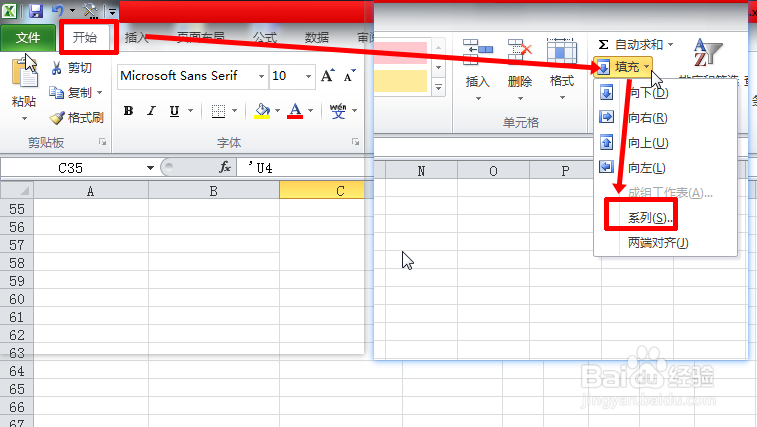
Task: Open the 自动求和 AutoSum dropdown arrow
Action: pyautogui.click(x=671, y=45)
